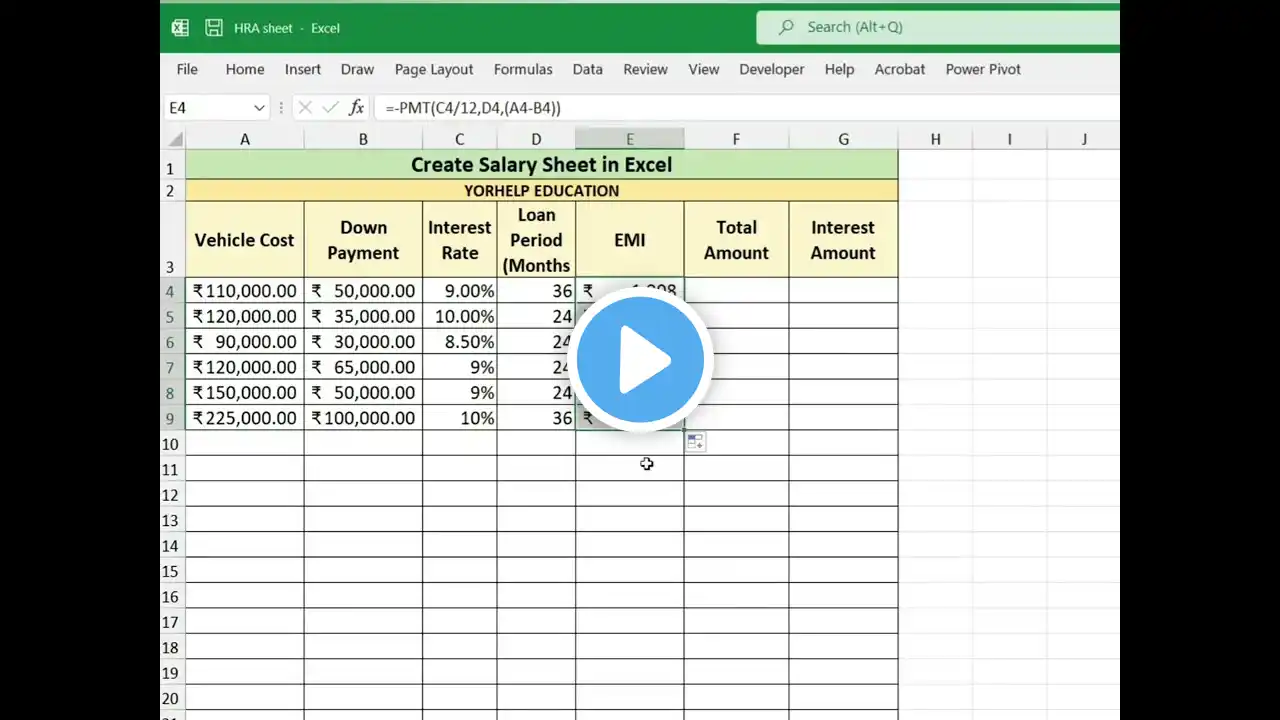Select row 18 via its row header
1280x720 pixels.
[x=172, y=647]
